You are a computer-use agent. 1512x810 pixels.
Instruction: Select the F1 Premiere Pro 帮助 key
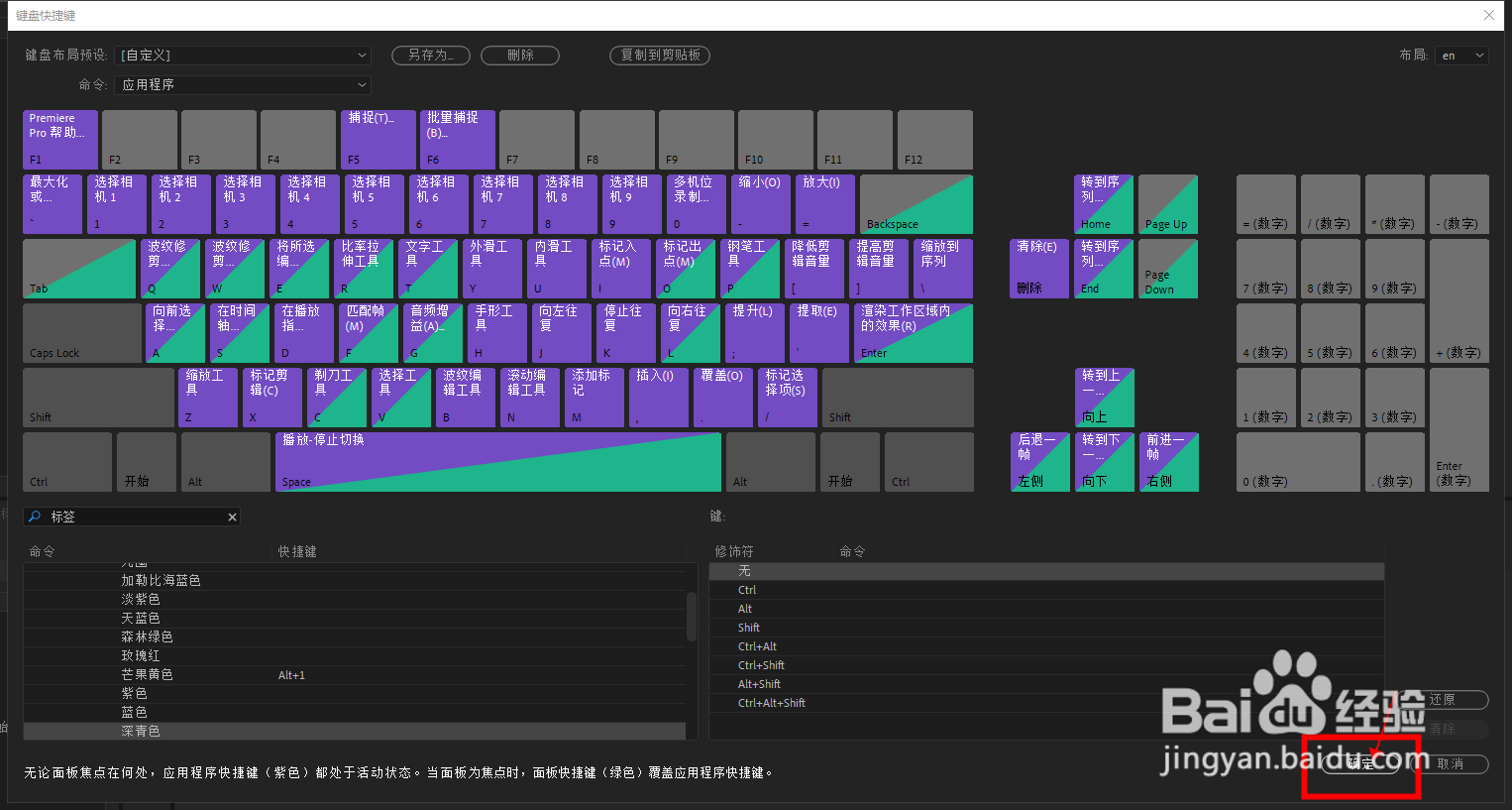(x=60, y=140)
